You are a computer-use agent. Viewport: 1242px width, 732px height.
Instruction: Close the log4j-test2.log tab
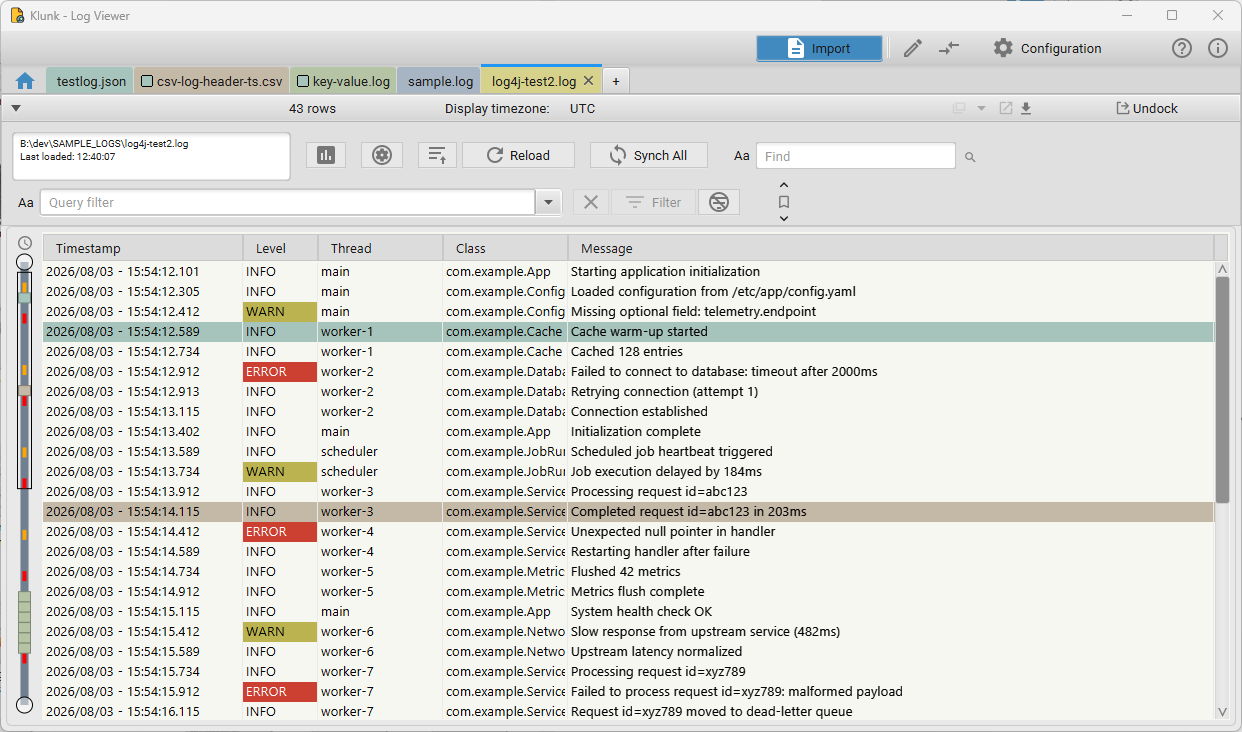click(x=588, y=81)
